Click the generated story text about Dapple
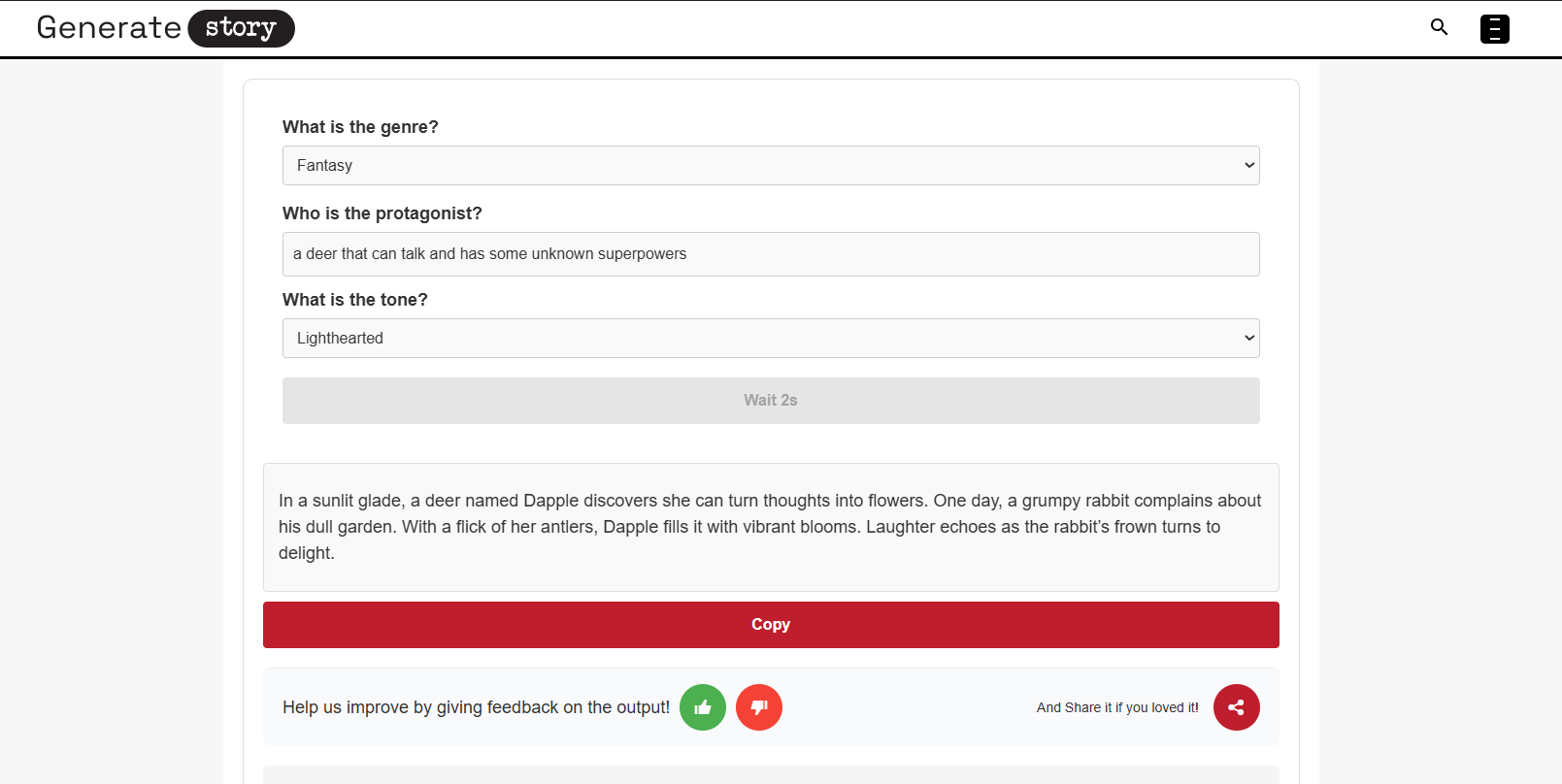This screenshot has width=1562, height=784. pyautogui.click(x=770, y=527)
